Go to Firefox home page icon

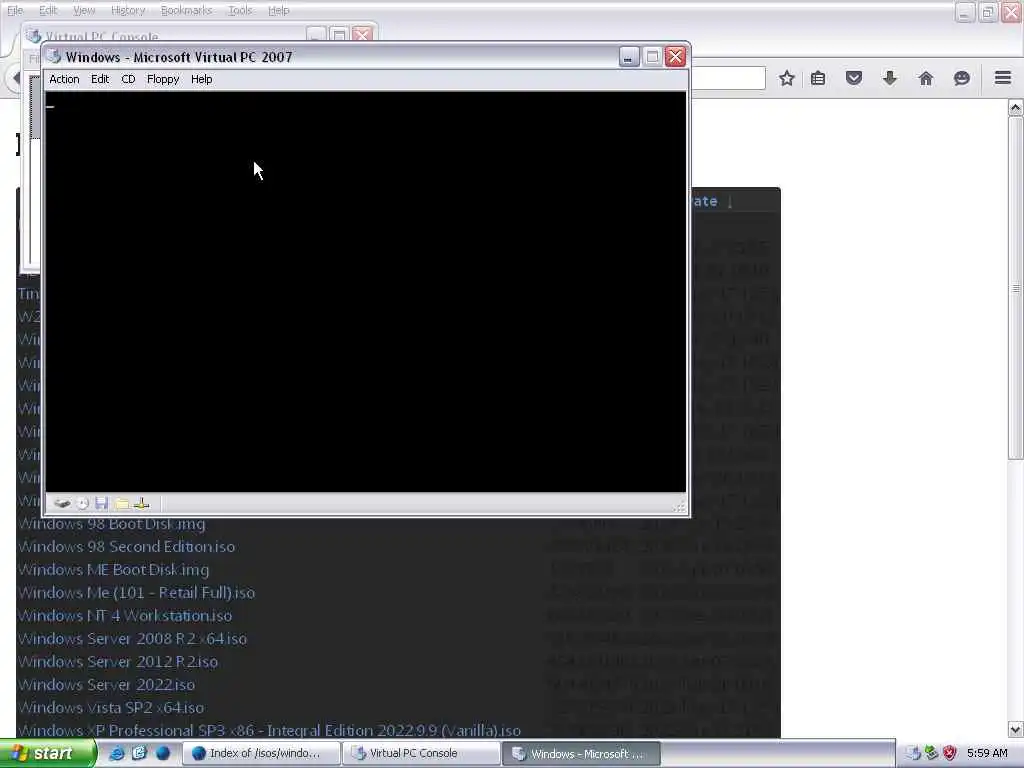pos(925,78)
